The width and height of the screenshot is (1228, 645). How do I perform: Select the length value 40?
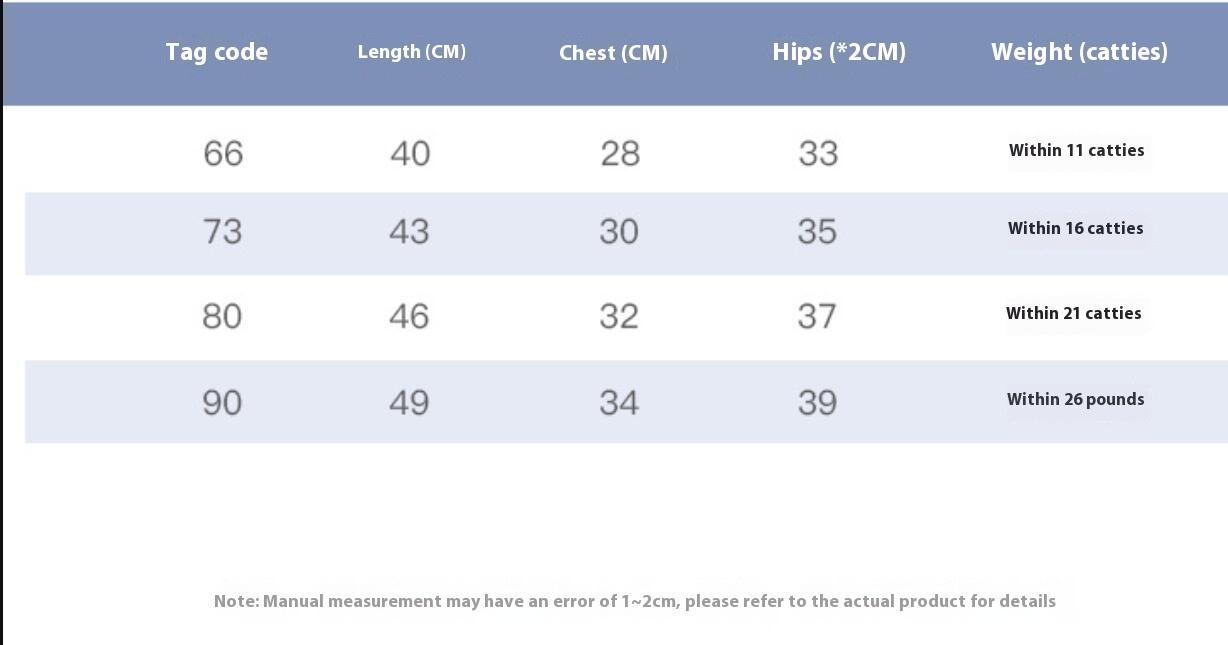[x=410, y=153]
